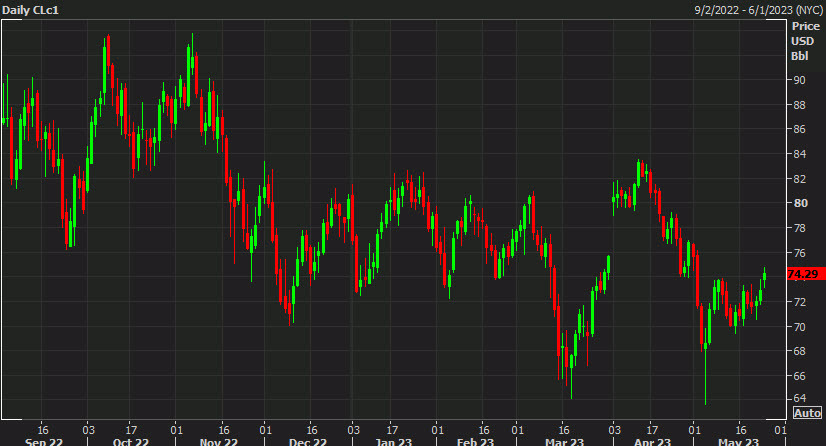Click the Sep 22 month label
This screenshot has width=826, height=446.
(44, 441)
